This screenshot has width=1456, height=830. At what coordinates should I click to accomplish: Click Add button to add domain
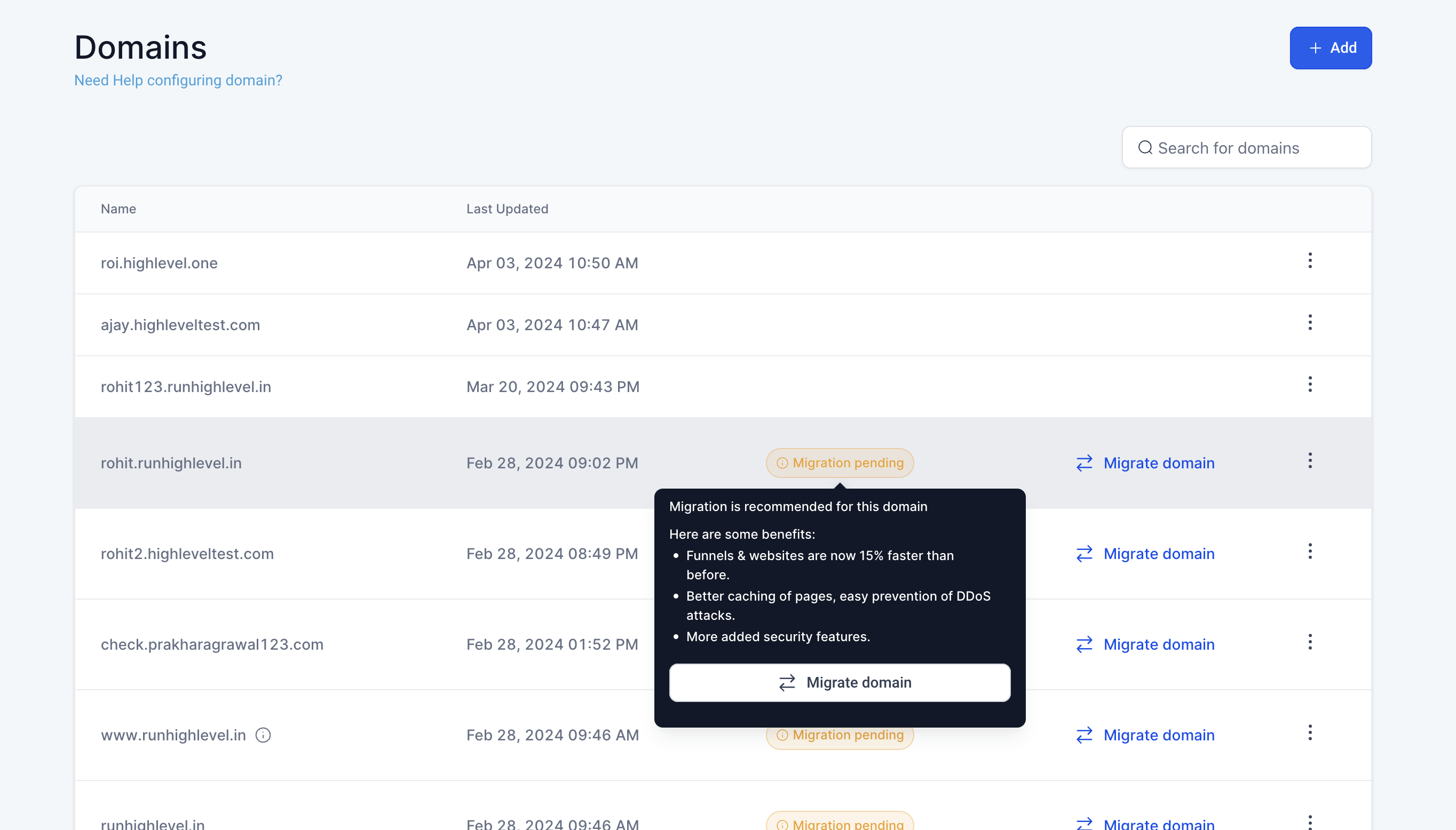click(1330, 48)
